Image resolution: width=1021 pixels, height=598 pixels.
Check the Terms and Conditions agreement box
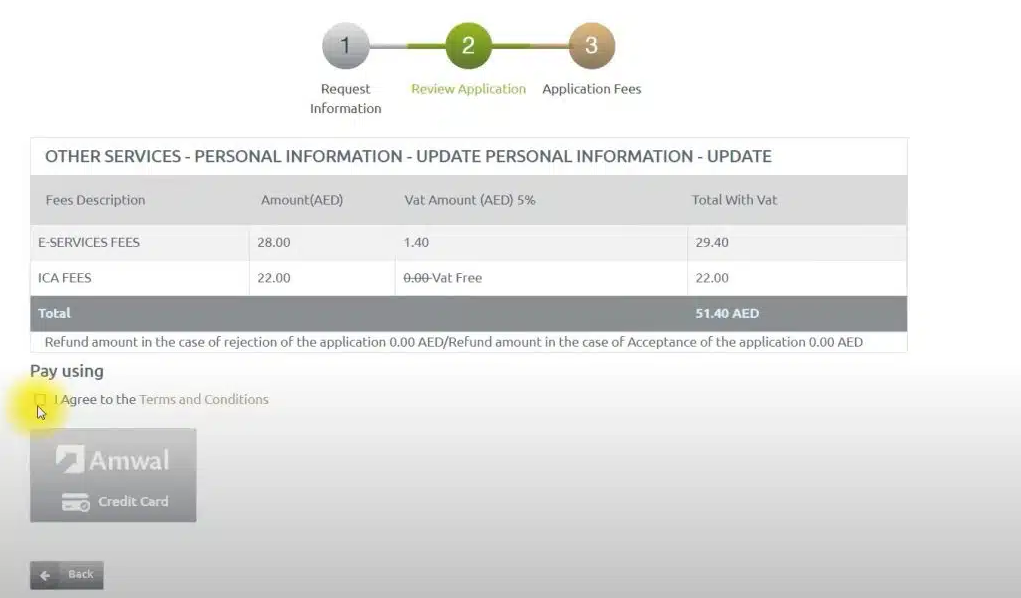40,399
